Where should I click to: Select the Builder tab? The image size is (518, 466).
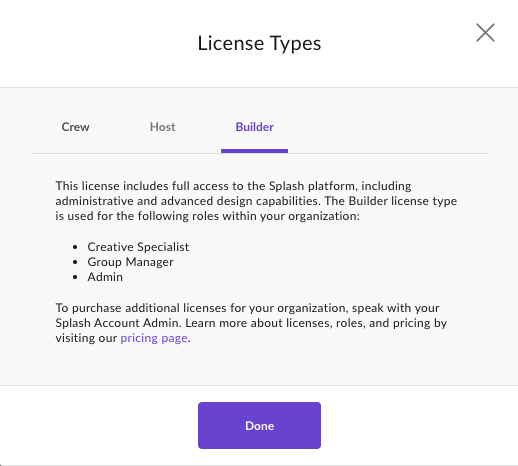(254, 127)
